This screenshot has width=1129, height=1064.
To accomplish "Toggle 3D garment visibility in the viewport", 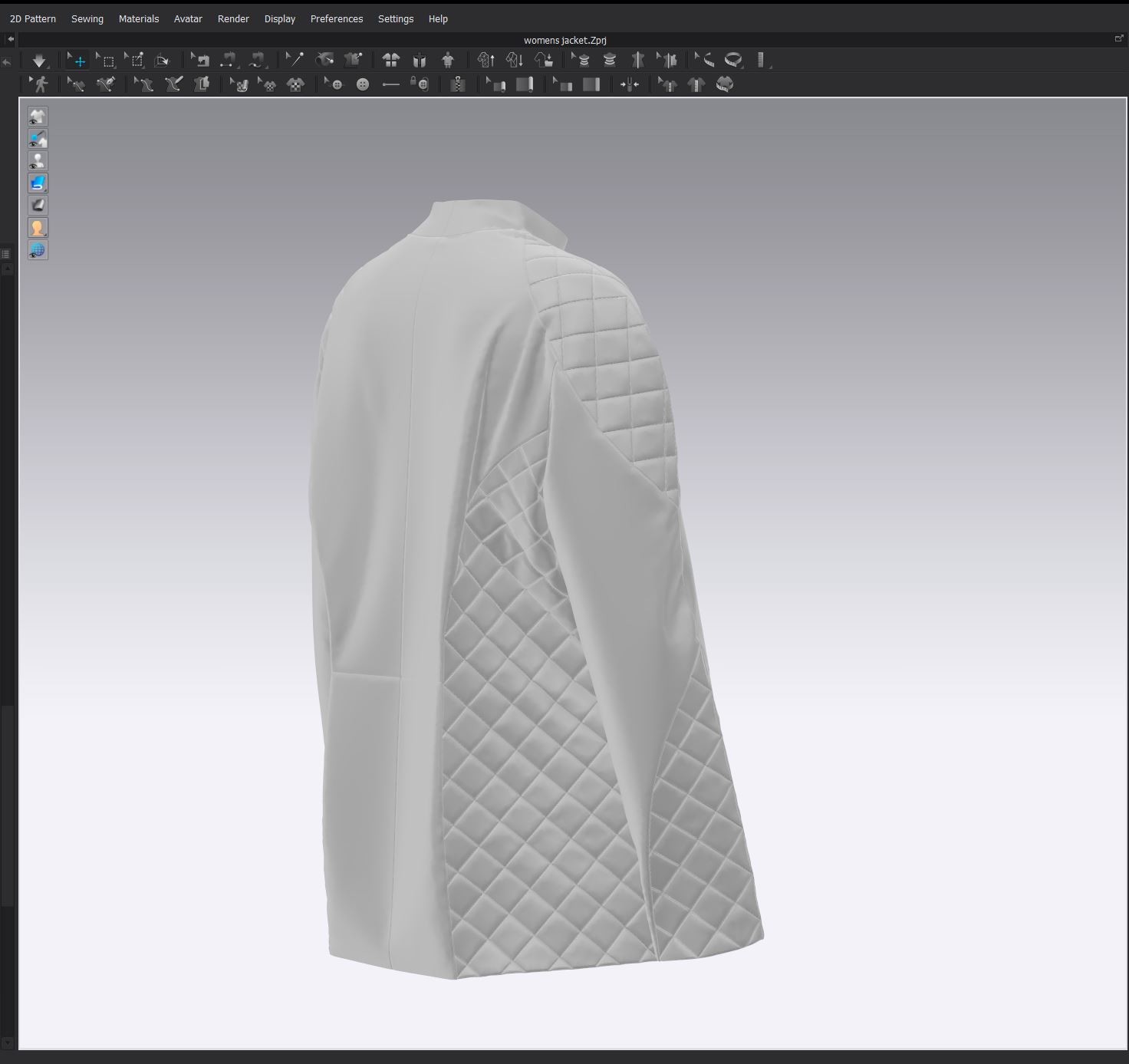I will point(38,116).
